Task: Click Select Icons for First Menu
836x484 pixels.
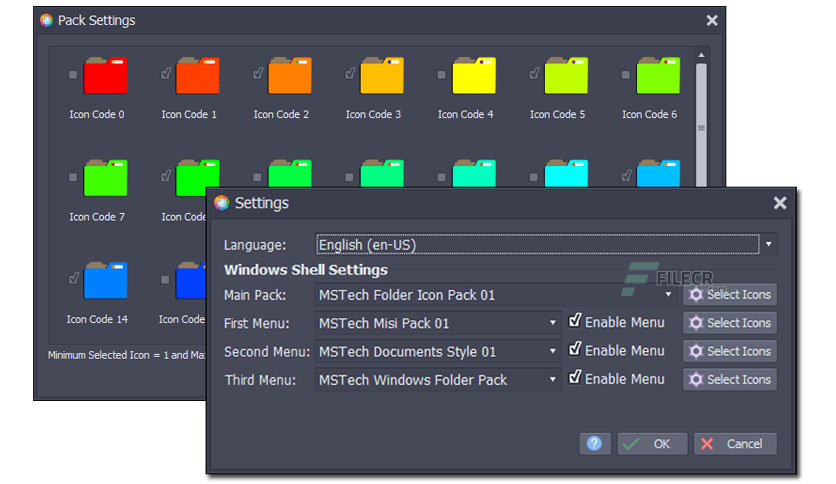Action: pos(730,322)
